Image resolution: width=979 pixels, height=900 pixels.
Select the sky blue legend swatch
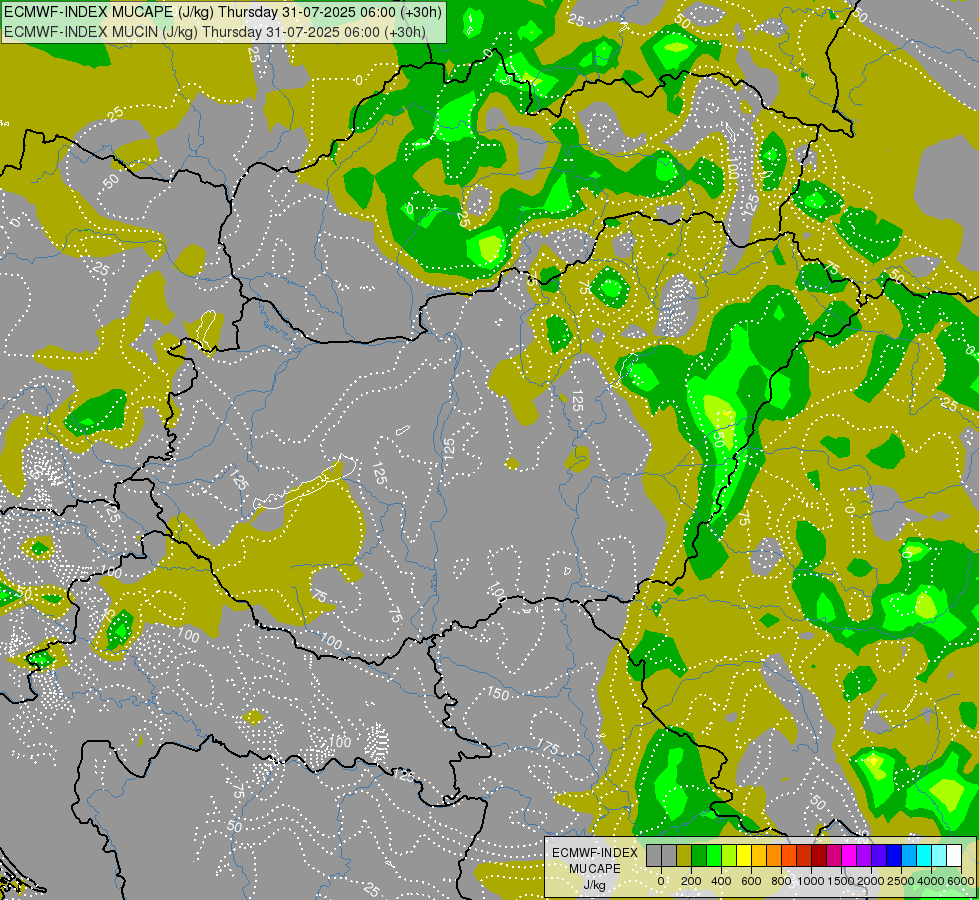[x=910, y=855]
